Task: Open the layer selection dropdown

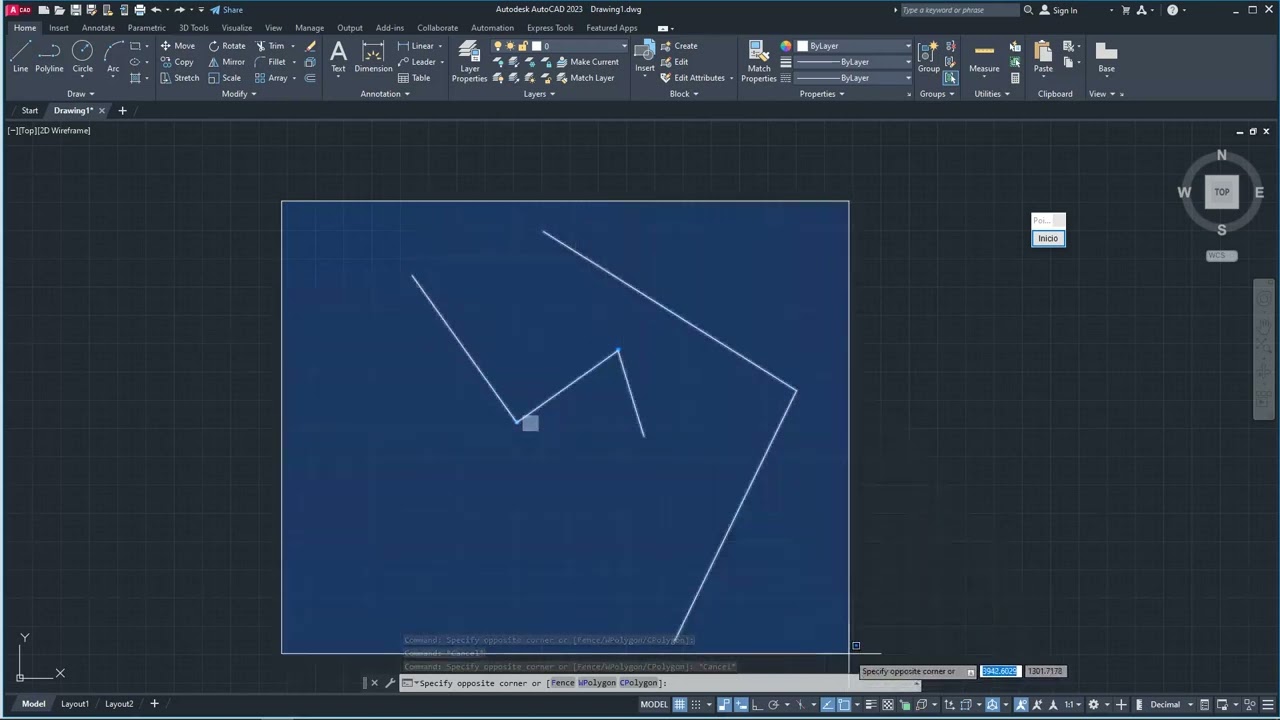Action: click(x=560, y=46)
